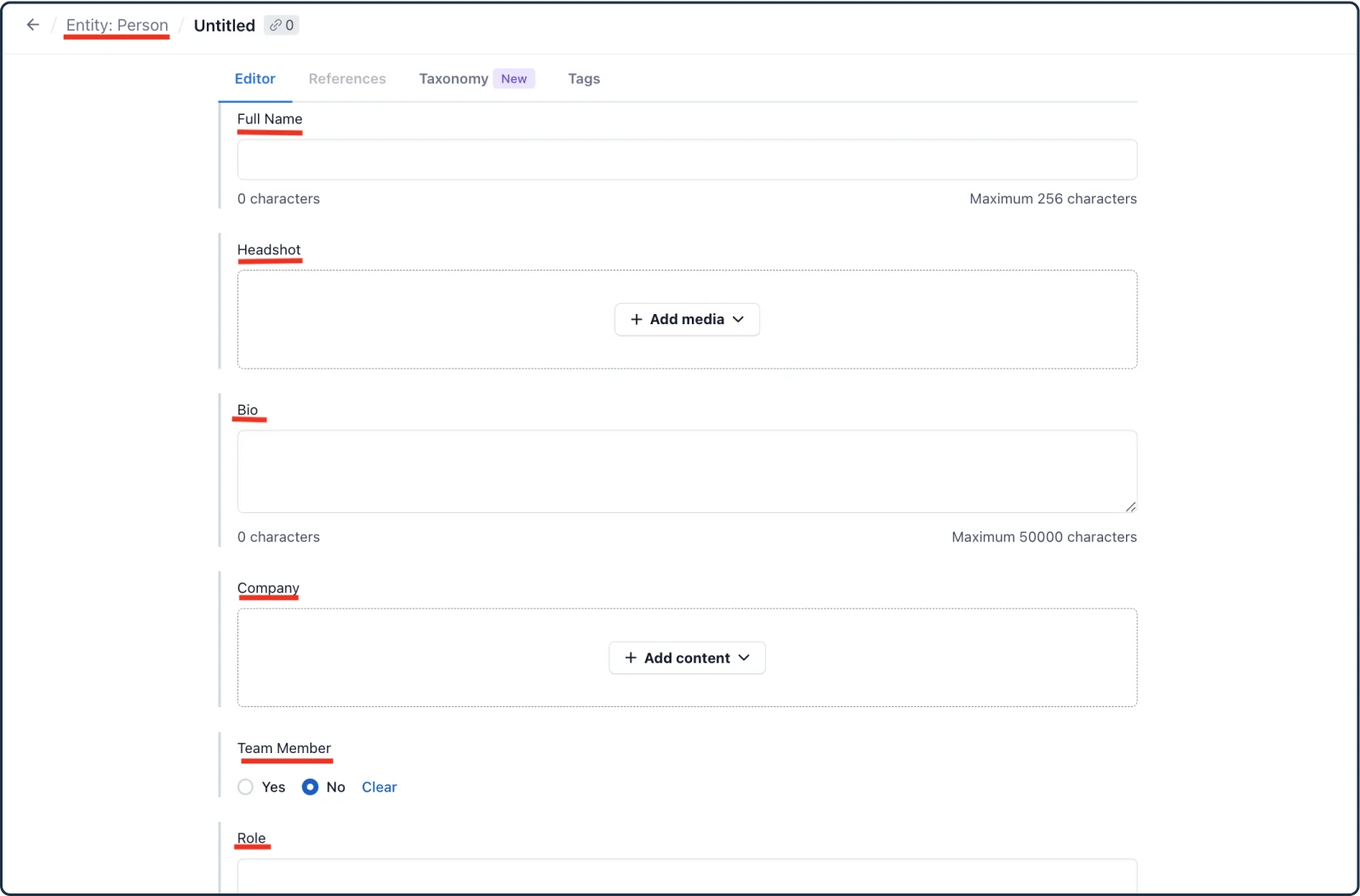Expand the Add content dropdown chevron
Viewport: 1360px width, 896px height.
[x=744, y=658]
